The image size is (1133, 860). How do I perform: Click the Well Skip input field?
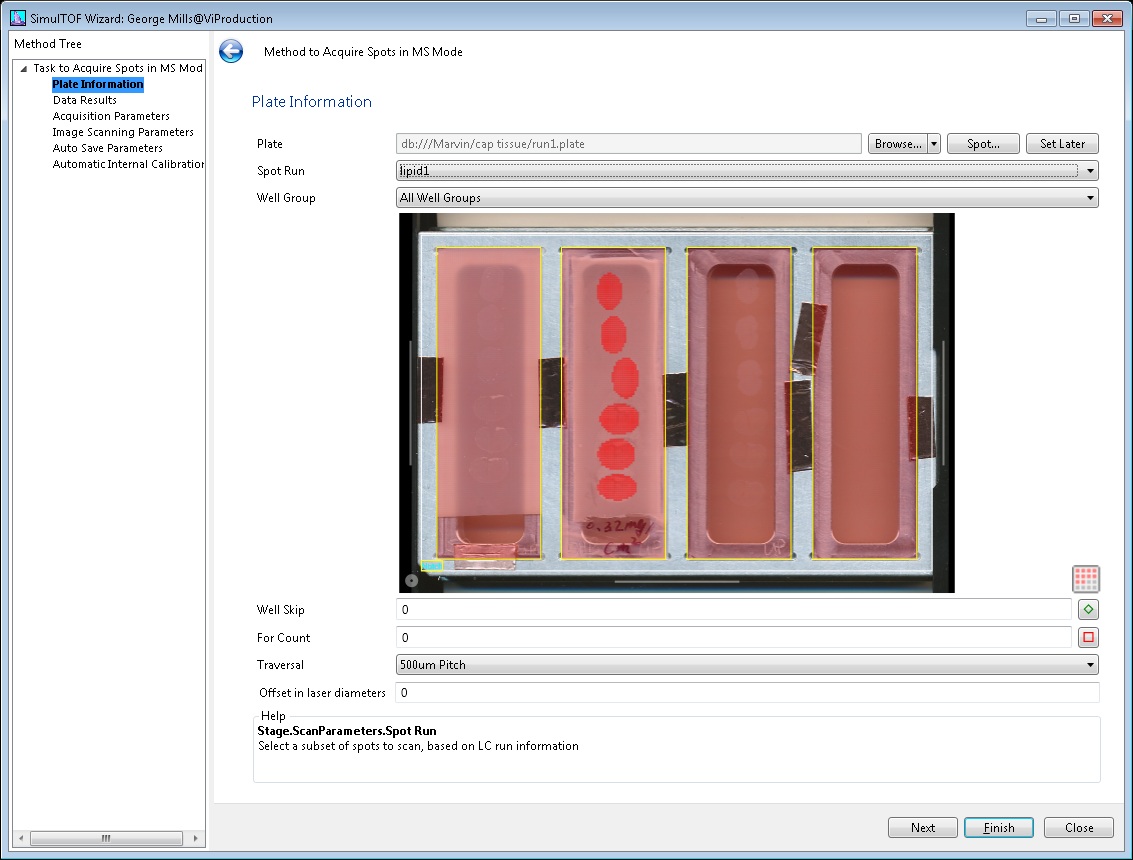734,610
